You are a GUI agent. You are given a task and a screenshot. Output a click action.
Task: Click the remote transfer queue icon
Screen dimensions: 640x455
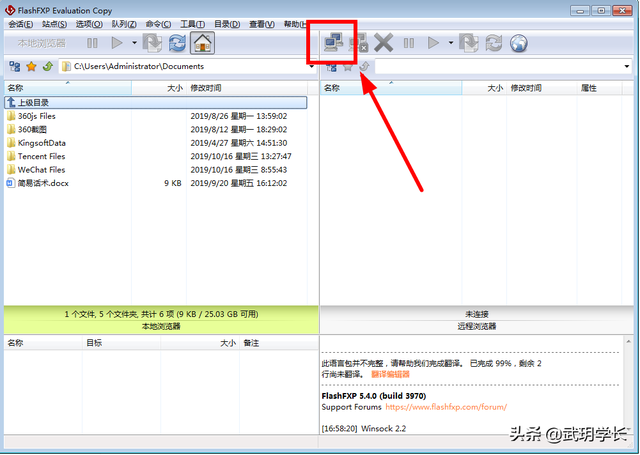469,43
